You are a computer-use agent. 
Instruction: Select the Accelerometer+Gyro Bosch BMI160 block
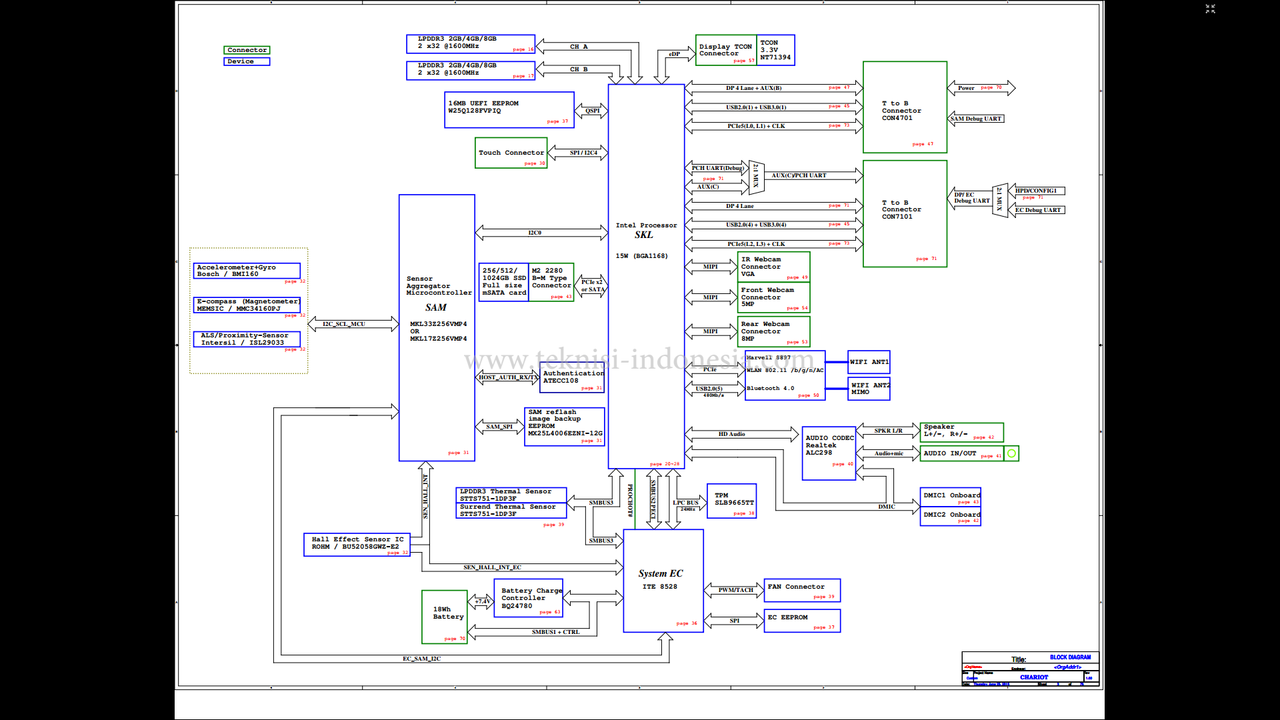point(247,271)
